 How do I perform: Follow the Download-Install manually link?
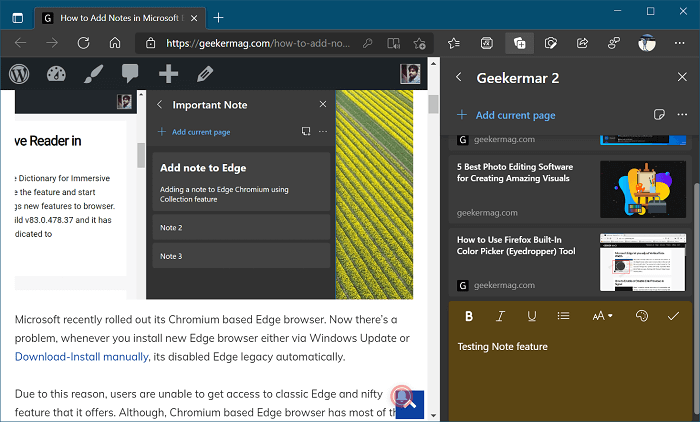pyautogui.click(x=81, y=357)
